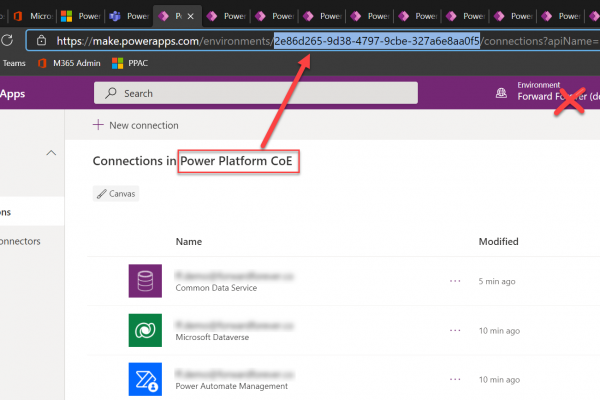The image size is (600, 400).
Task: Open the PPAC bookmark
Action: click(130, 63)
